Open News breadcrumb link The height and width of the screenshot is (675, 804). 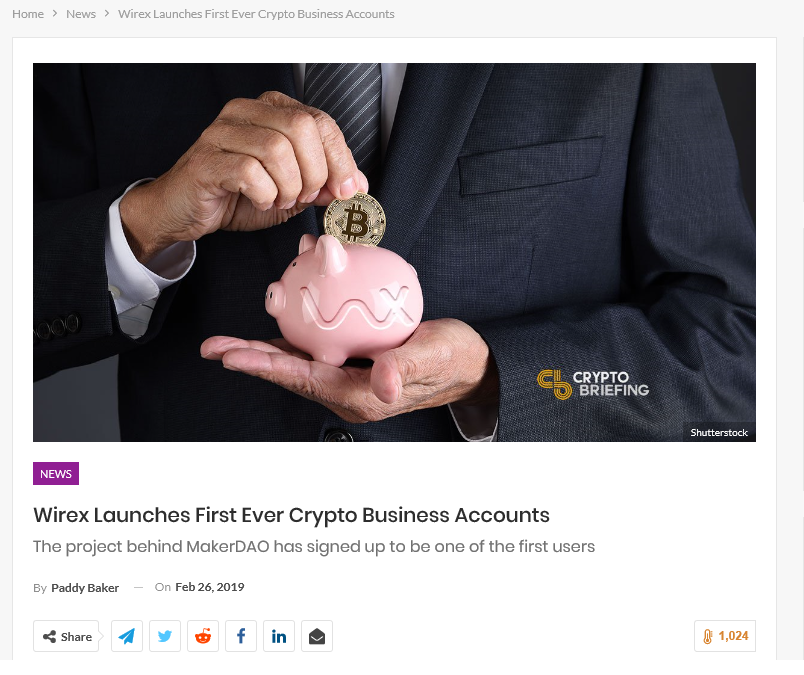(x=81, y=14)
